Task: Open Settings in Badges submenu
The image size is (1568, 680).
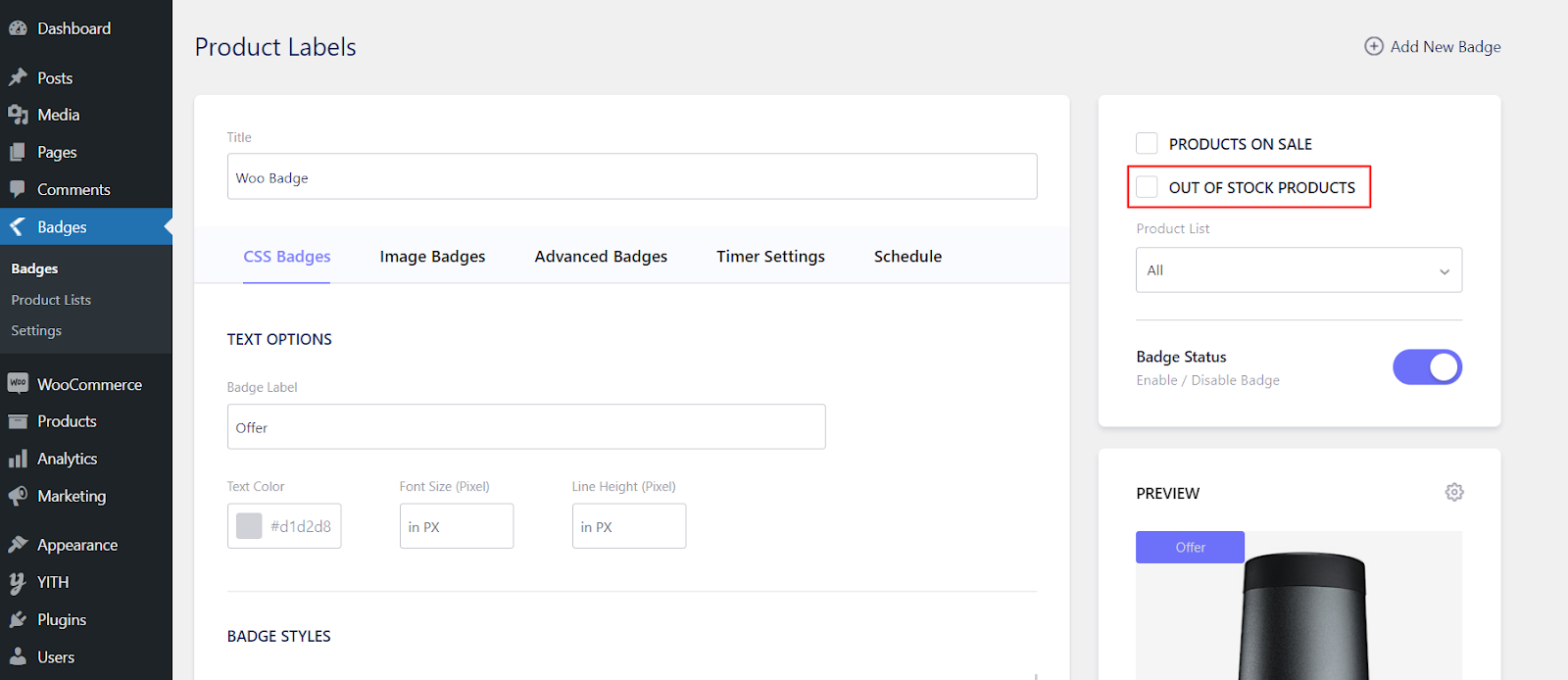Action: [x=36, y=331]
